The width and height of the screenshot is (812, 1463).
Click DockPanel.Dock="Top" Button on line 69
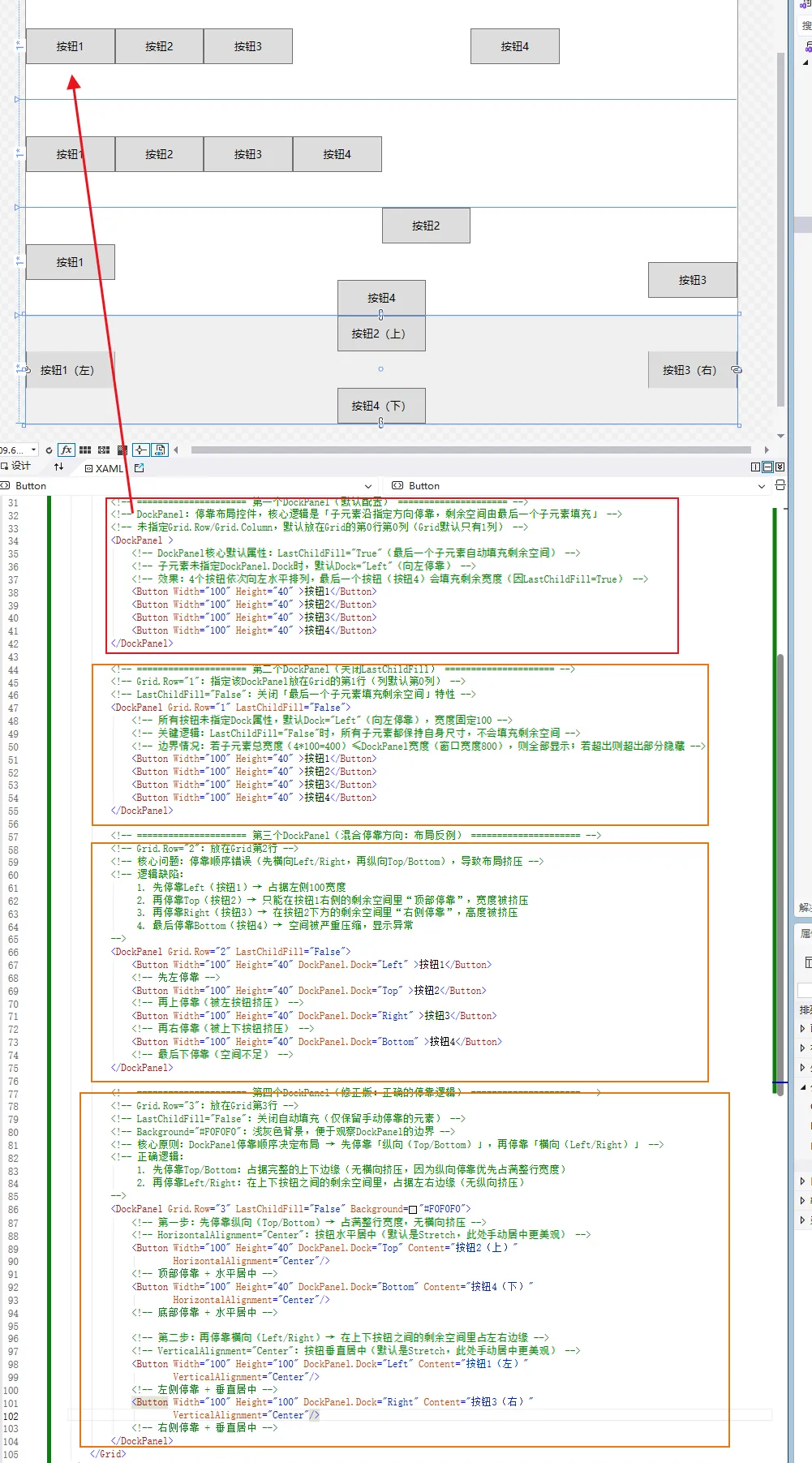point(309,991)
